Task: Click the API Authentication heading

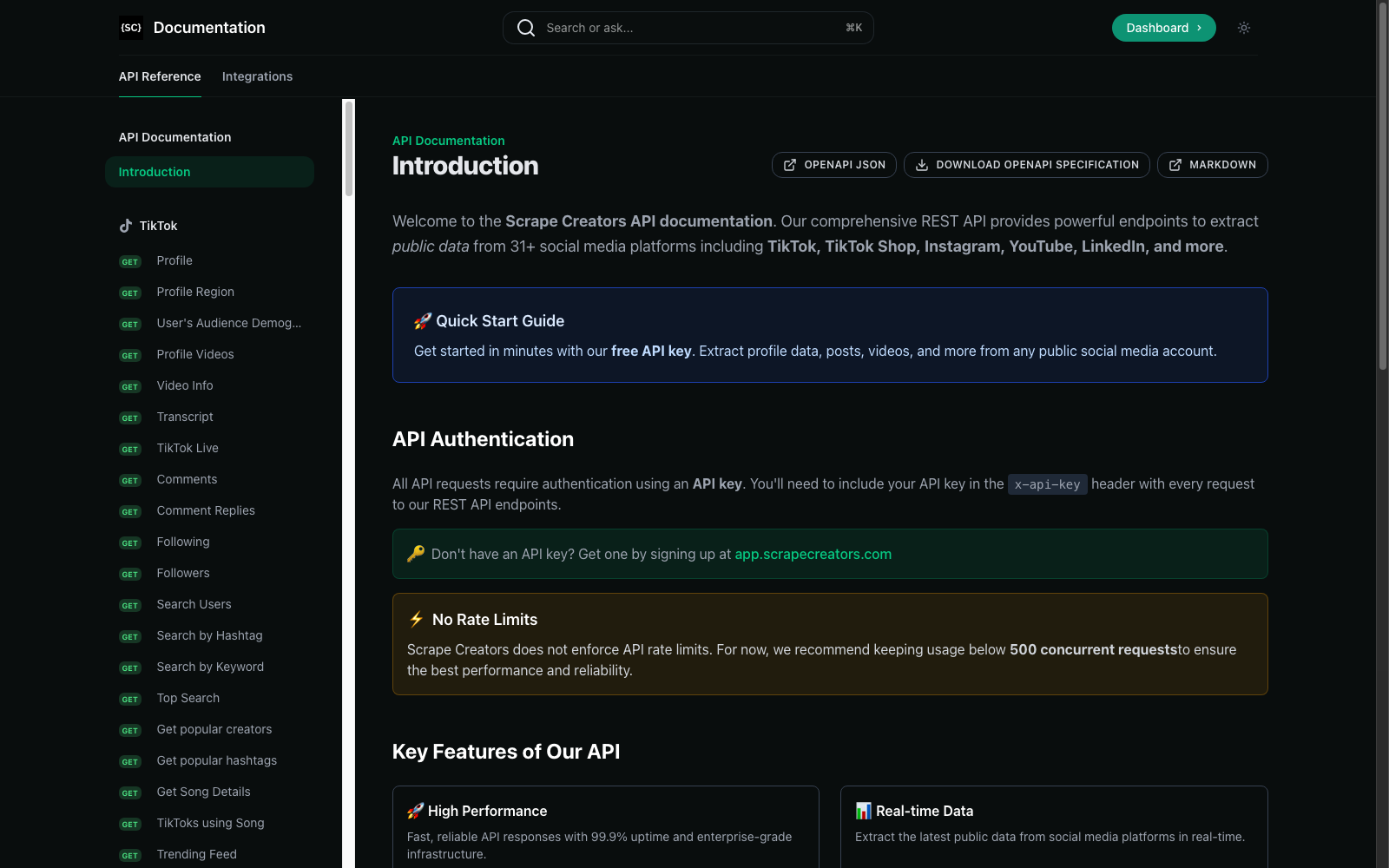Action: [x=483, y=439]
